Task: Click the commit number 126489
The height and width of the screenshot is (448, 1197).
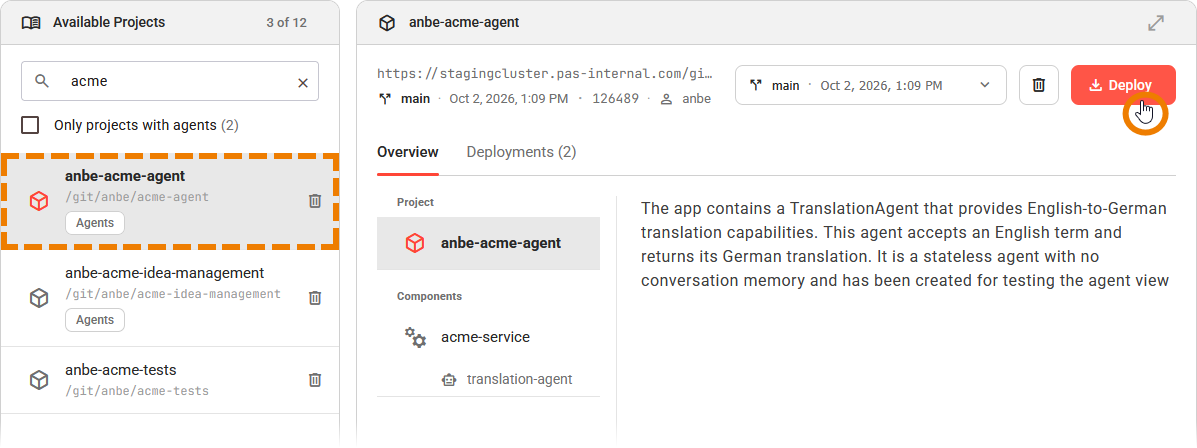Action: click(615, 99)
